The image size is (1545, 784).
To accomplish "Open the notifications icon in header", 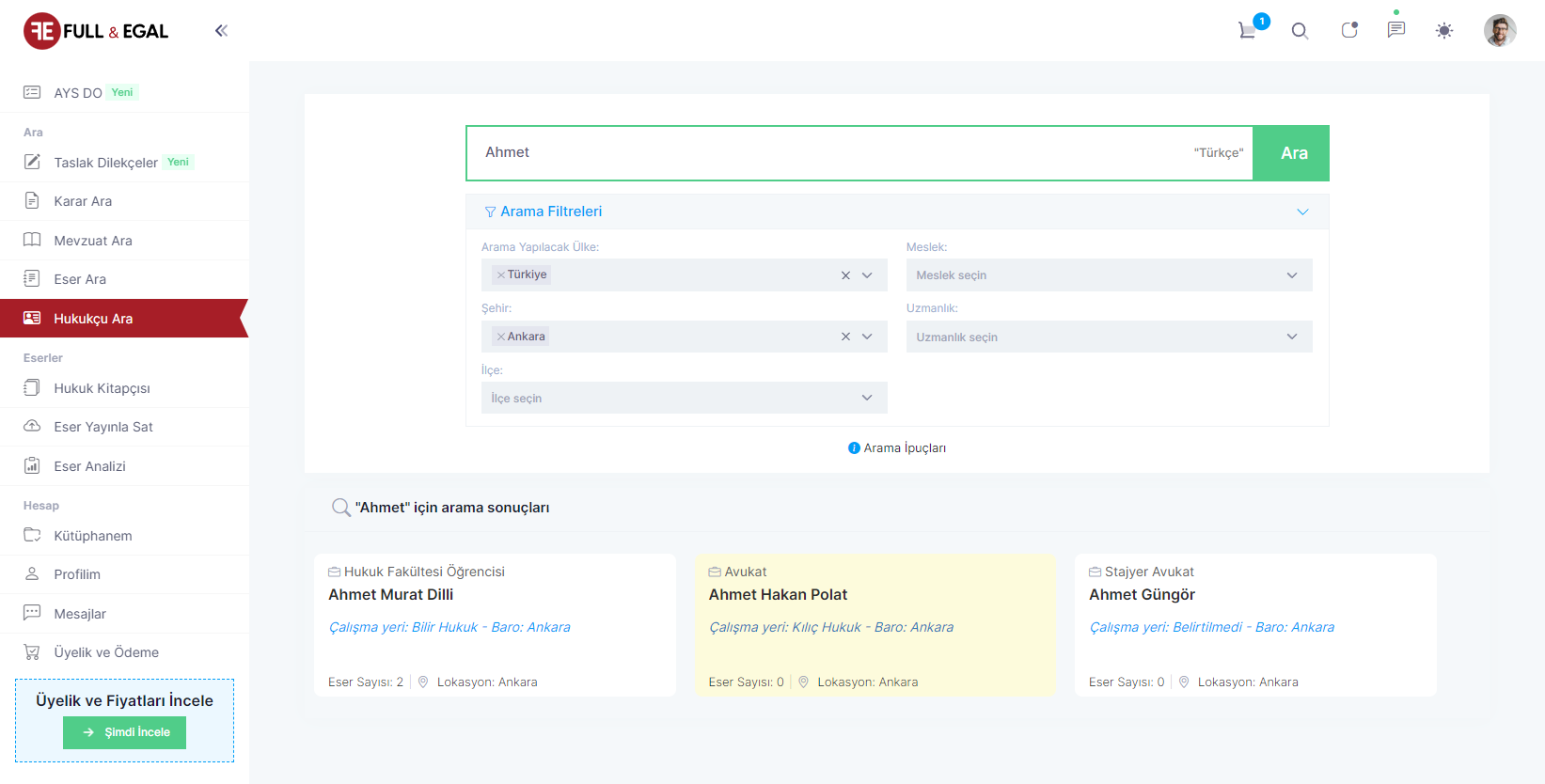I will (1348, 30).
